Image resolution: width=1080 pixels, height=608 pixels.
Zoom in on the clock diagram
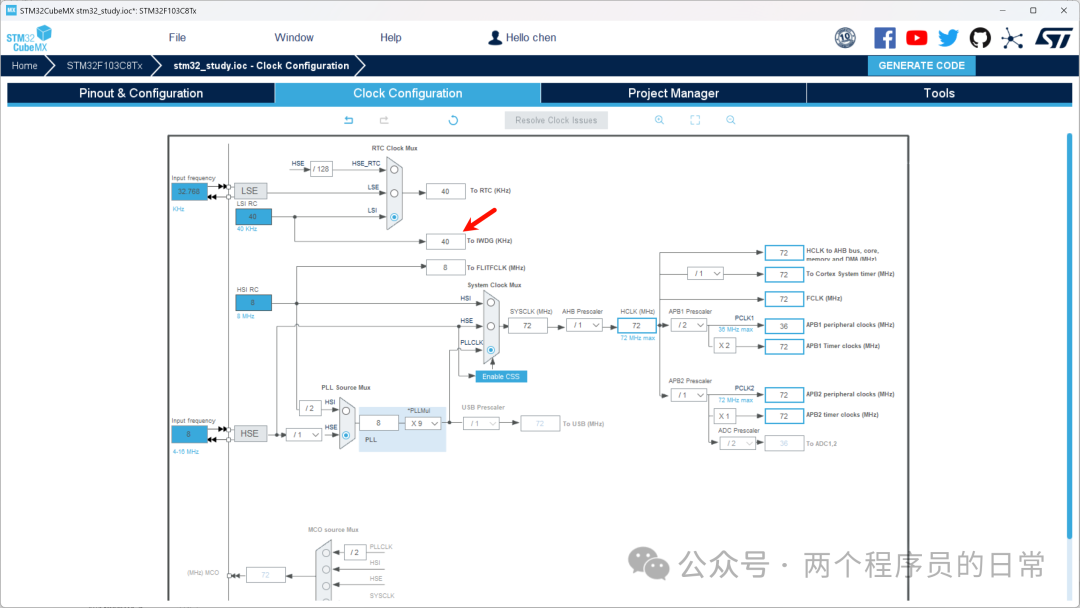tap(659, 120)
